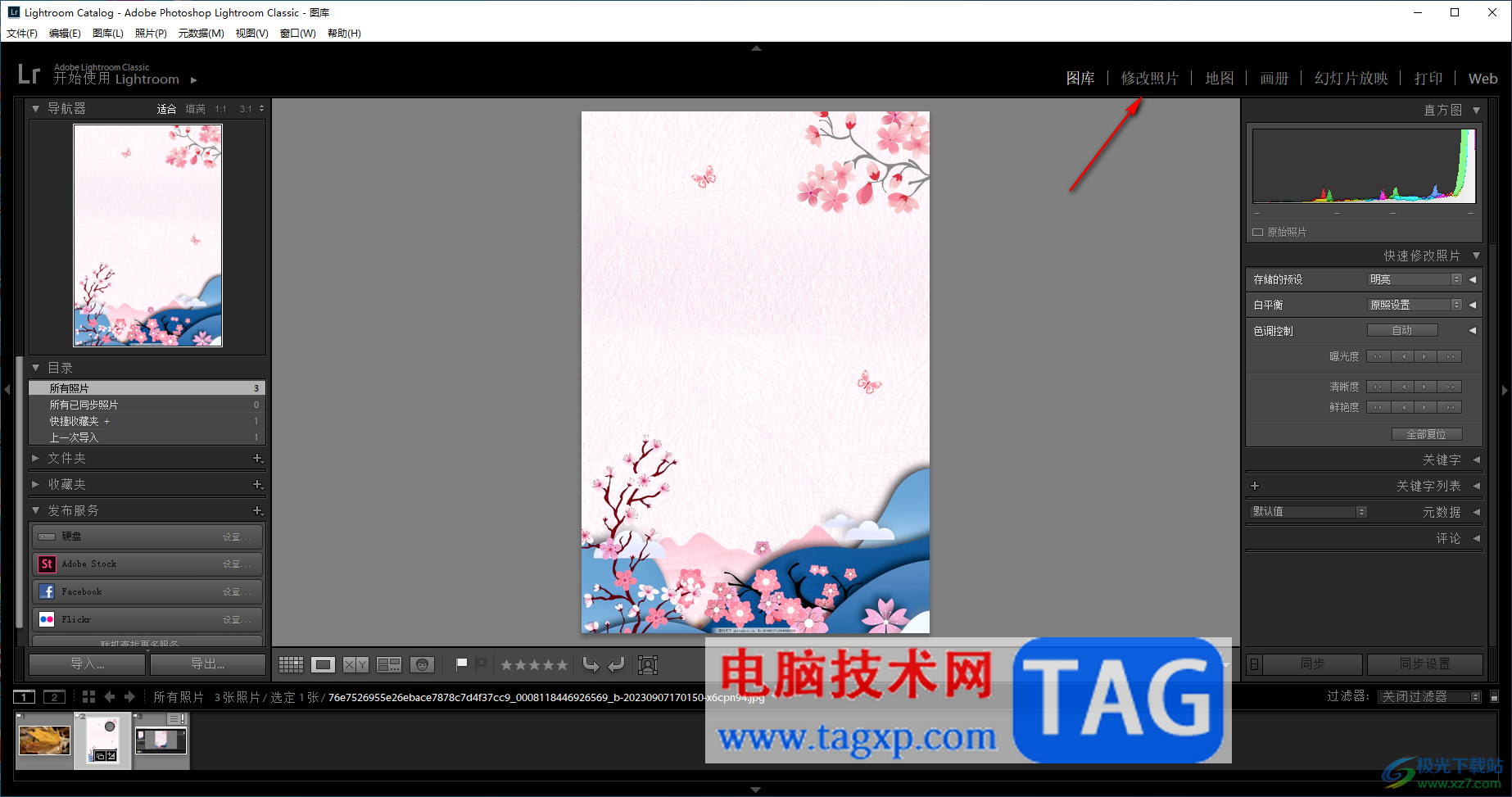Viewport: 1512px width, 797px height.
Task: Open the Develop module tab
Action: [1149, 79]
